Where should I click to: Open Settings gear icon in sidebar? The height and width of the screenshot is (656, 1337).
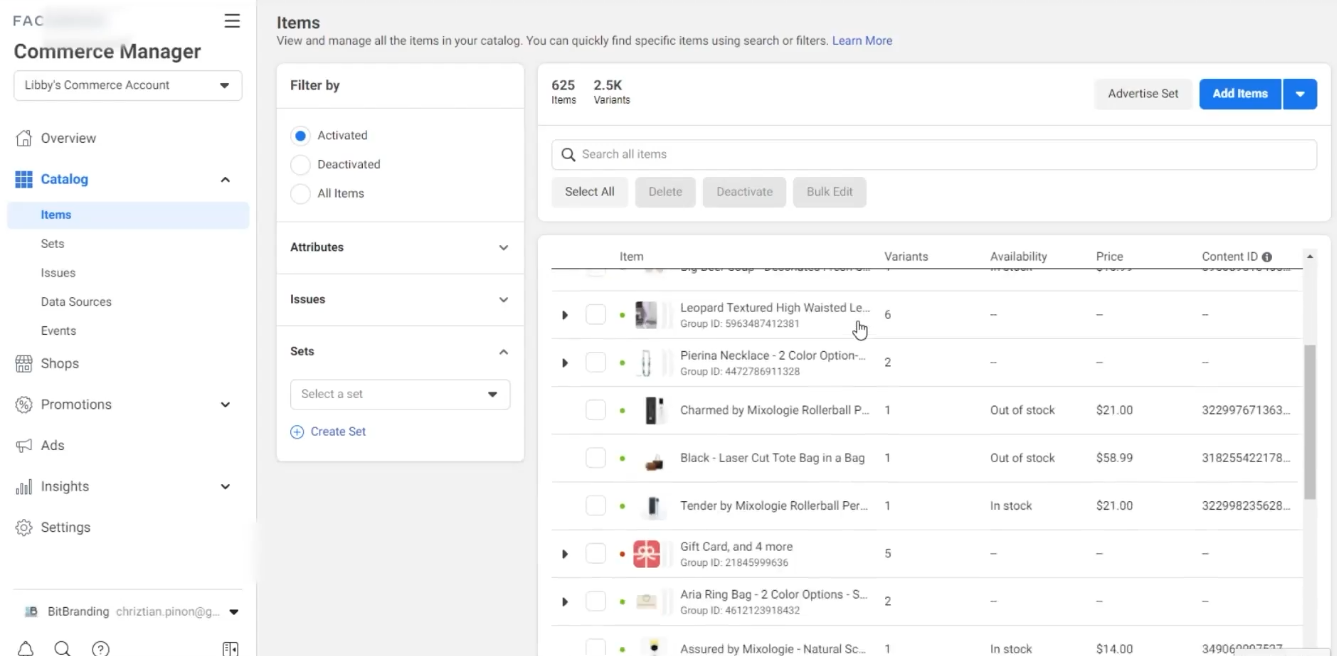pos(24,528)
